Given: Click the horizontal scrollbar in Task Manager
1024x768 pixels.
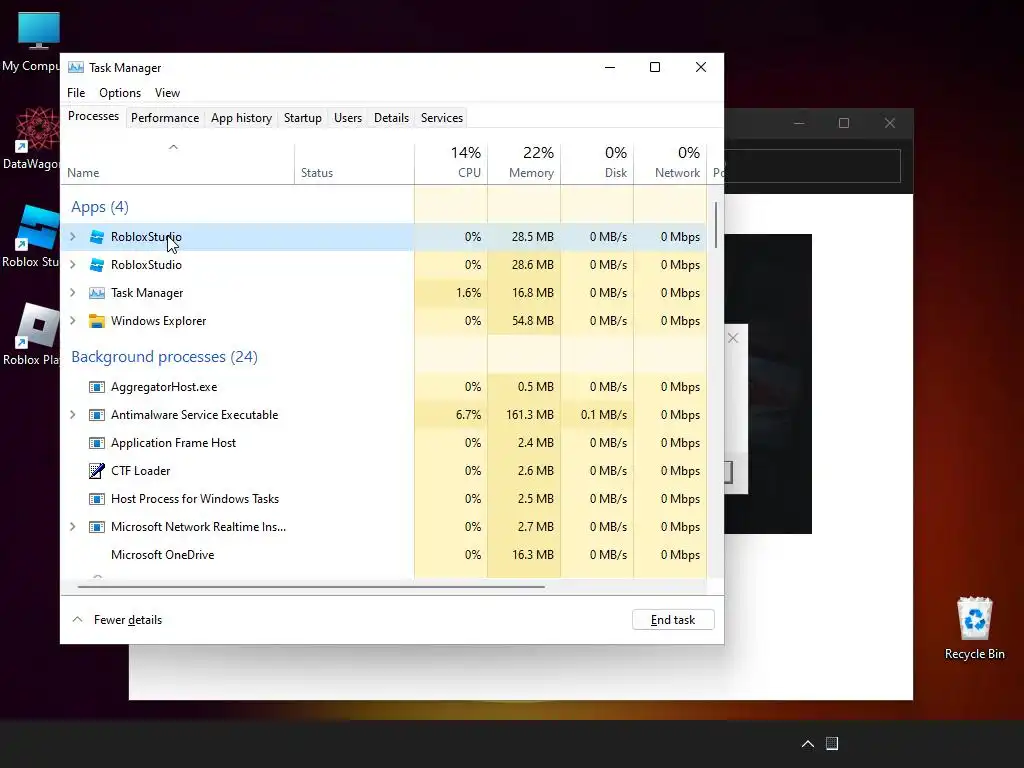Looking at the screenshot, I should coord(311,587).
